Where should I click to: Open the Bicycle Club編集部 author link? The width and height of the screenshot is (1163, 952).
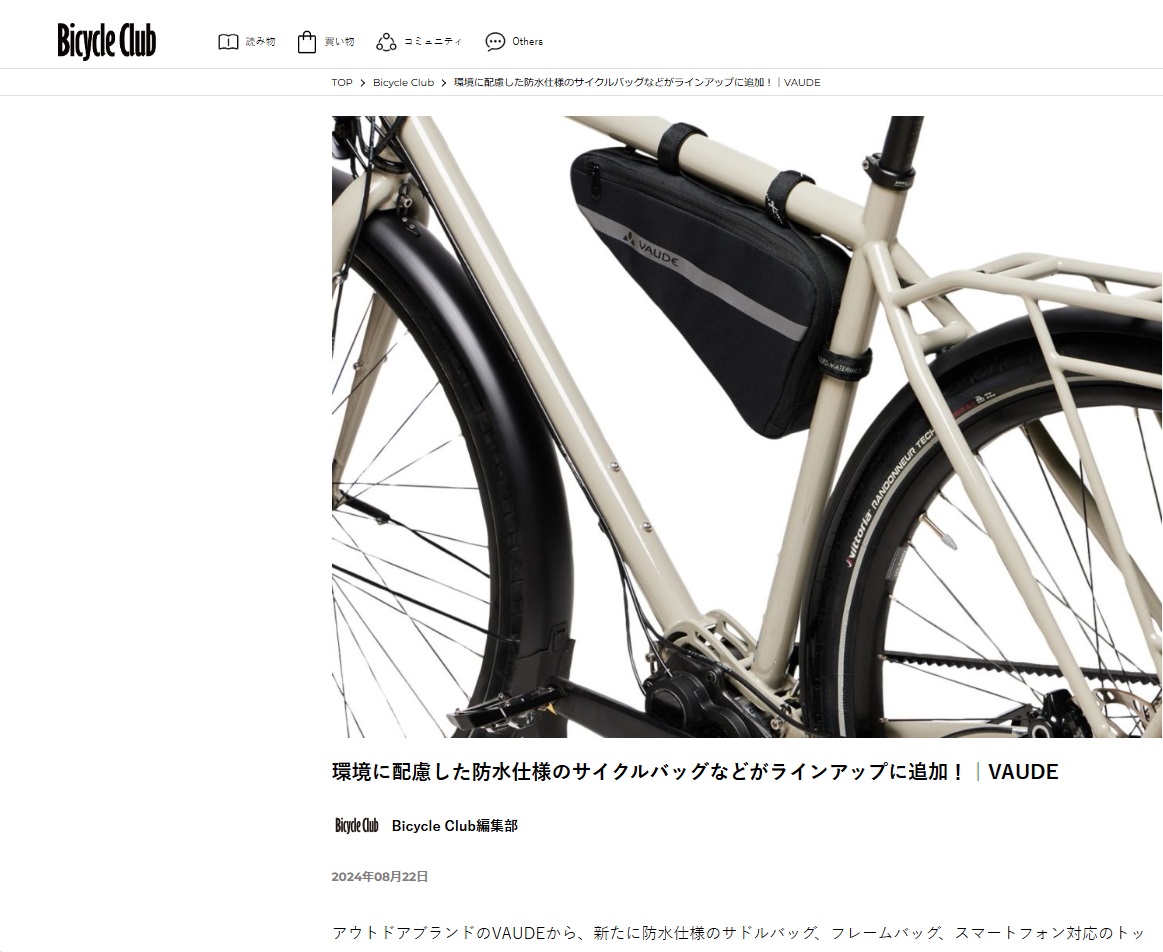(455, 825)
